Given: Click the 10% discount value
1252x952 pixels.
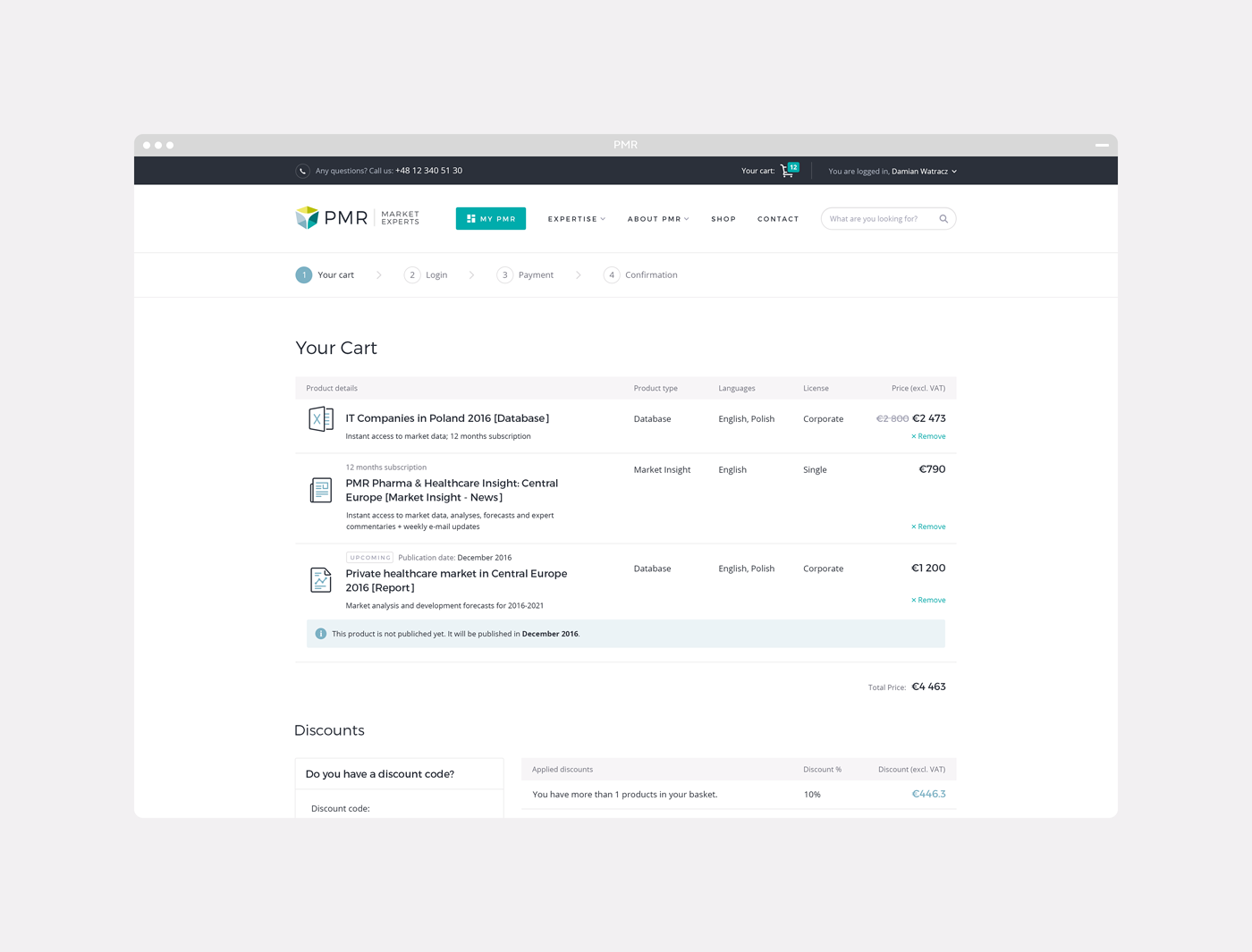Looking at the screenshot, I should [812, 795].
